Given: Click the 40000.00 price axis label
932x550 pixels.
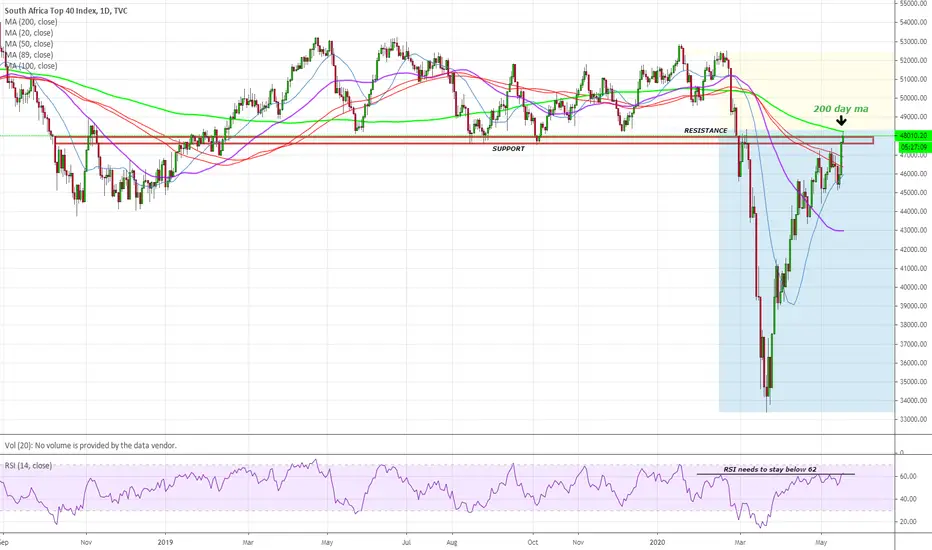Looking at the screenshot, I should [914, 287].
